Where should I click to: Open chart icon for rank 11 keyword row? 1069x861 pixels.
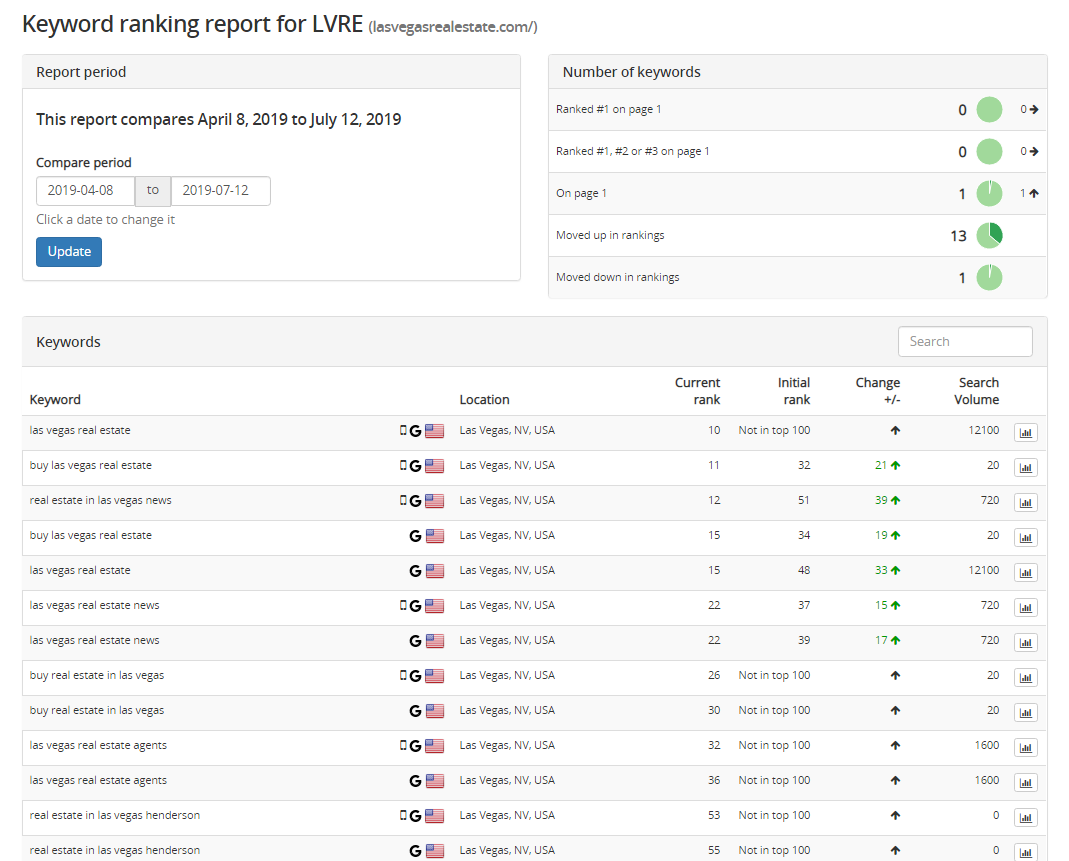point(1025,468)
